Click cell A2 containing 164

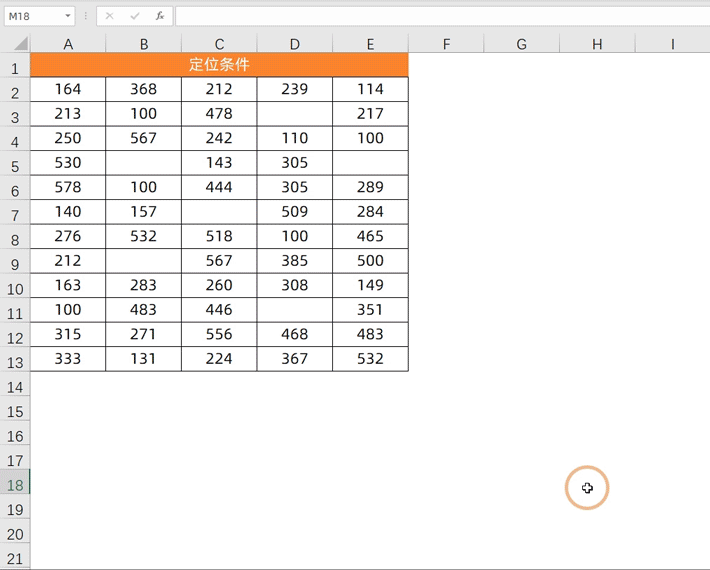tap(68, 89)
